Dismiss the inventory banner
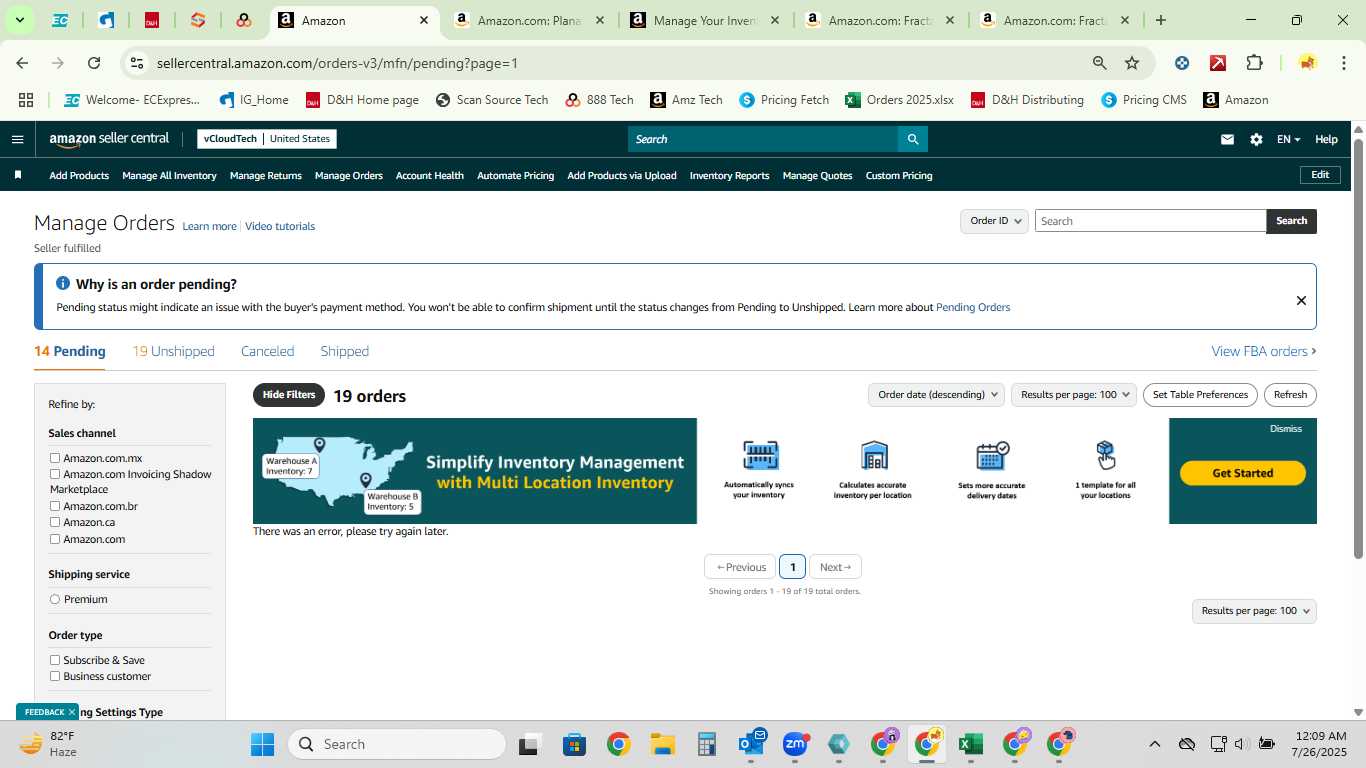This screenshot has height=768, width=1366. coord(1286,429)
